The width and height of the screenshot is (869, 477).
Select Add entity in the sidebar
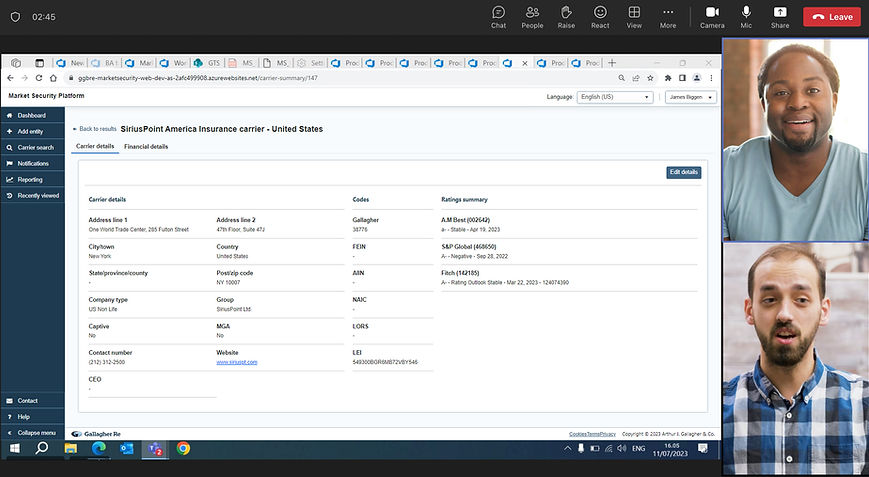[x=32, y=131]
